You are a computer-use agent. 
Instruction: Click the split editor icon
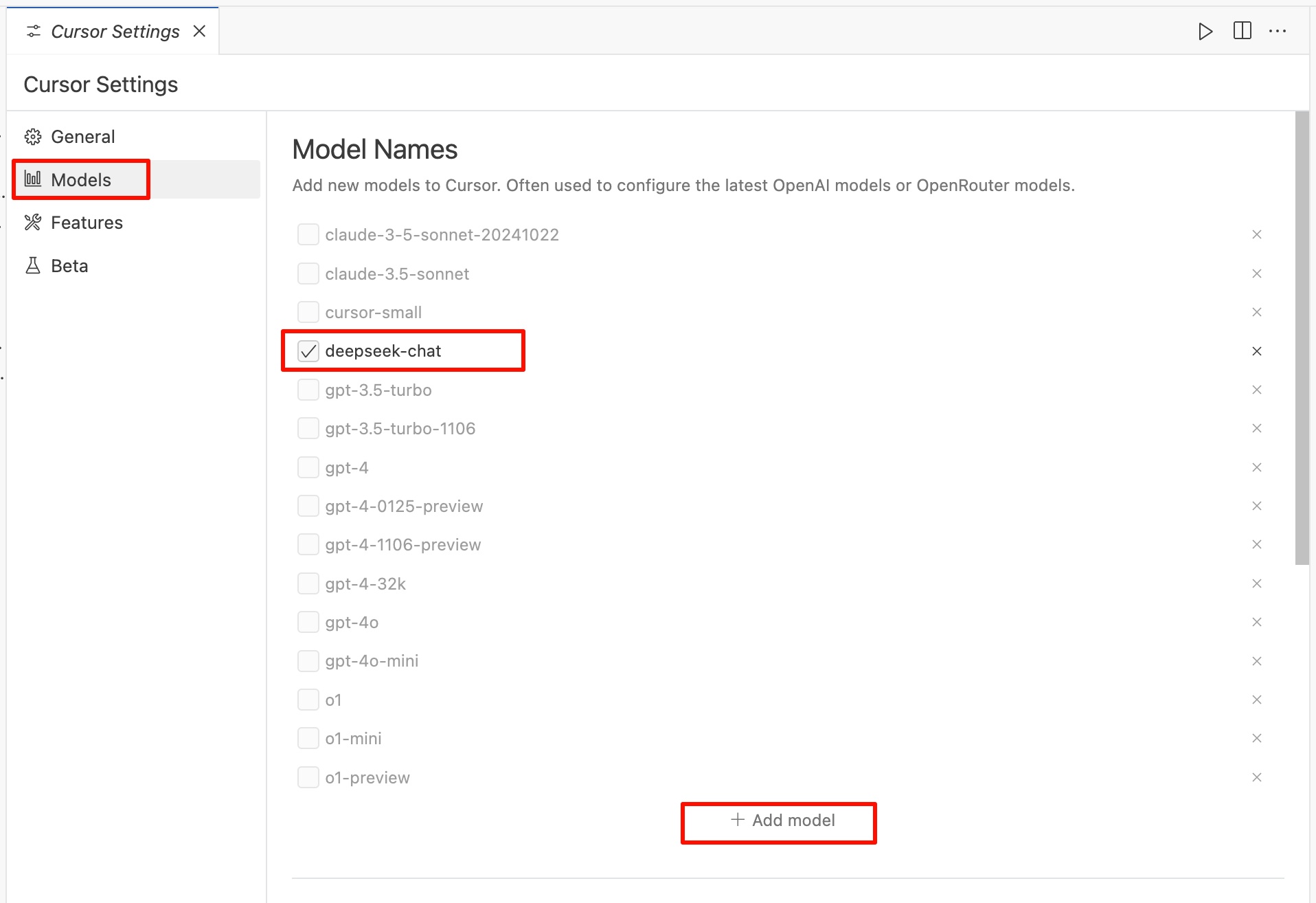point(1242,31)
